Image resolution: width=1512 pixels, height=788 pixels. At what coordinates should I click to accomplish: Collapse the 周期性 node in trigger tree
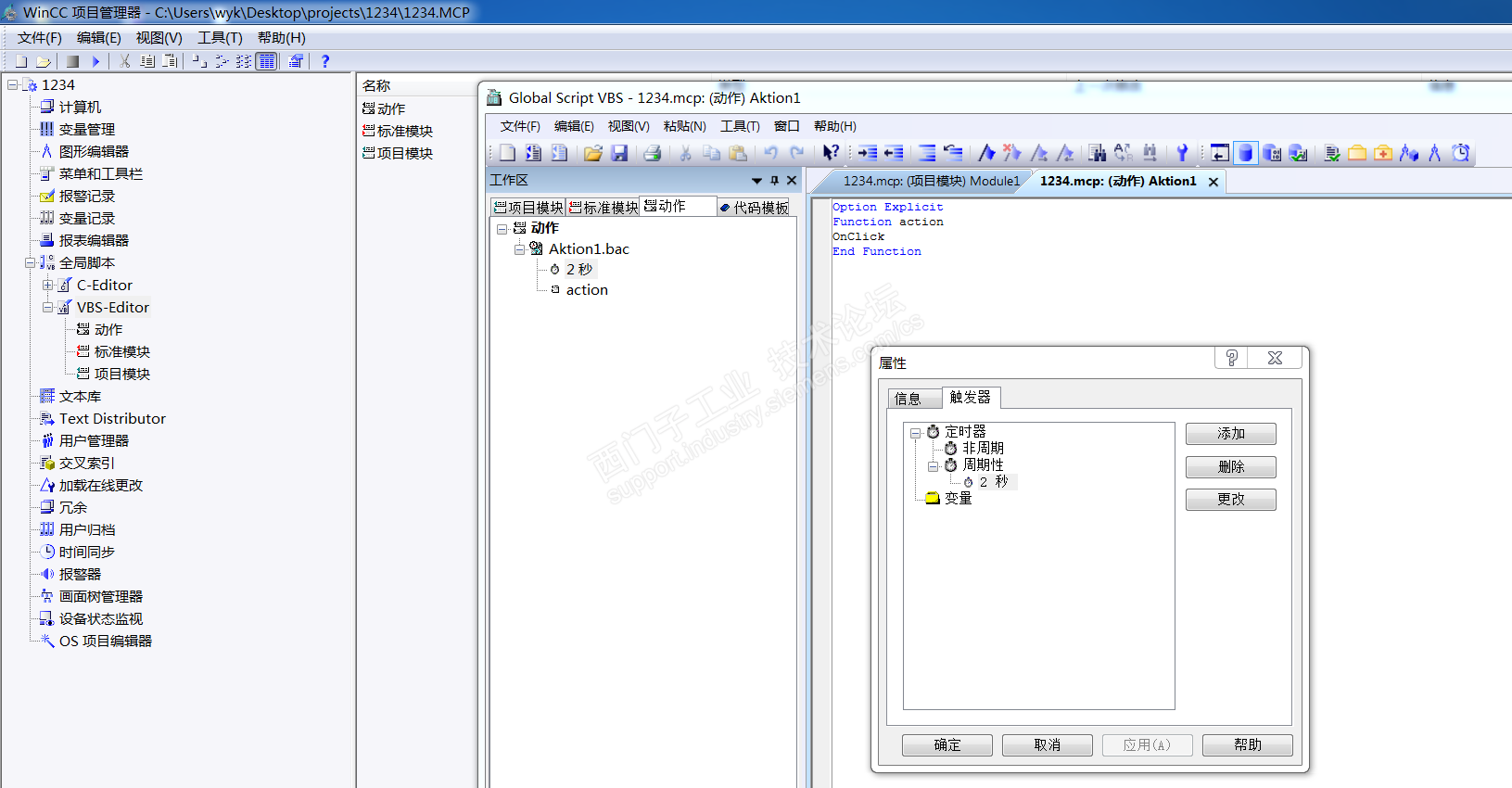(x=933, y=466)
